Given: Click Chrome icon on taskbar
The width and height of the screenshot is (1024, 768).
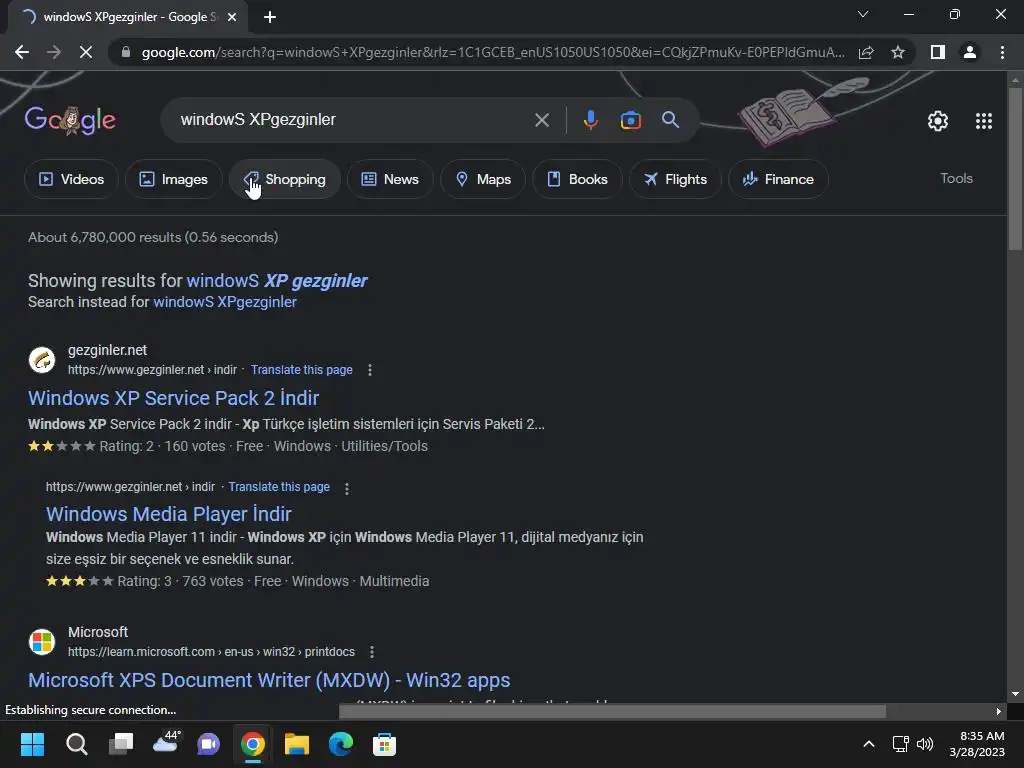Looking at the screenshot, I should coord(253,744).
